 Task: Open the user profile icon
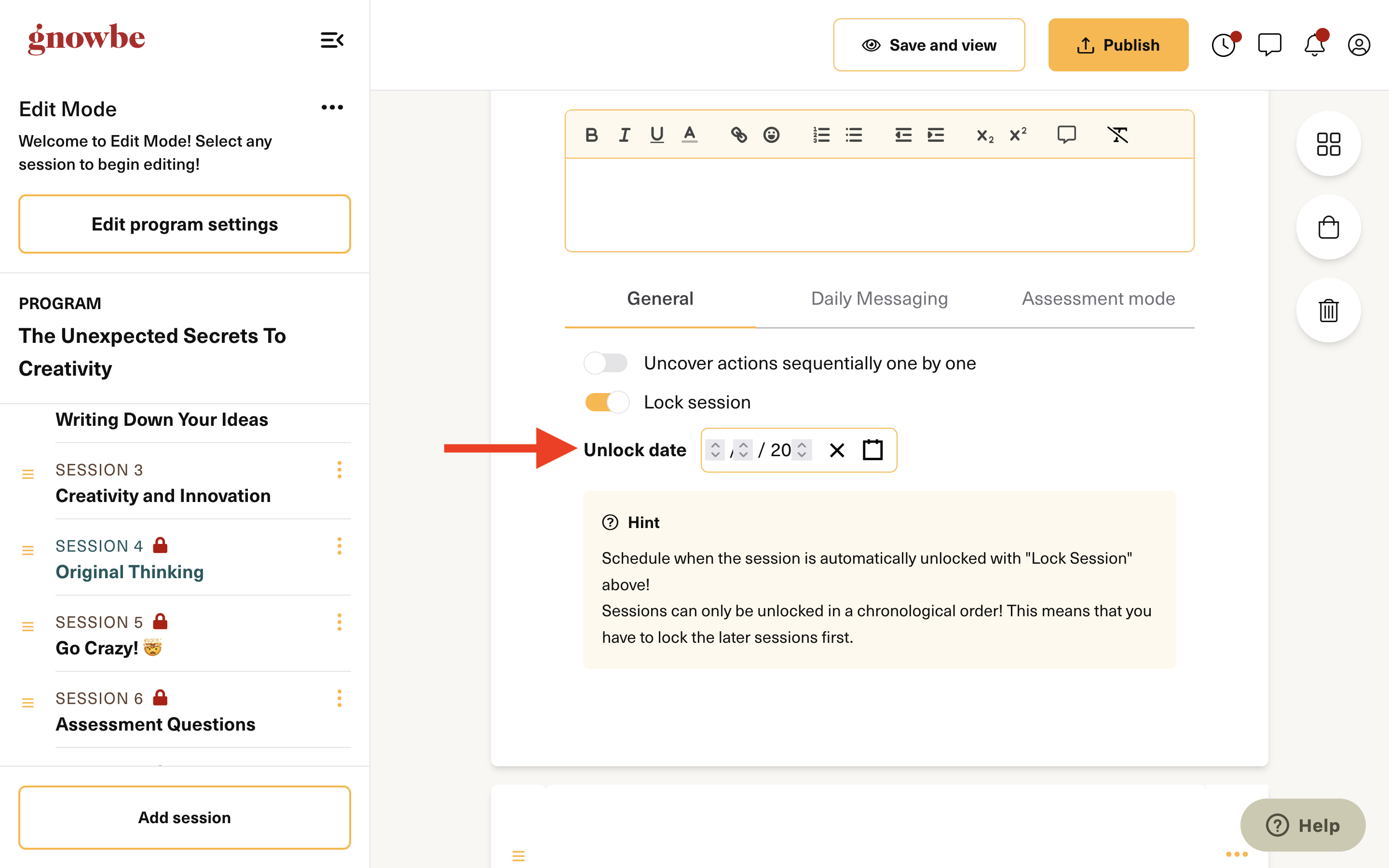1359,45
